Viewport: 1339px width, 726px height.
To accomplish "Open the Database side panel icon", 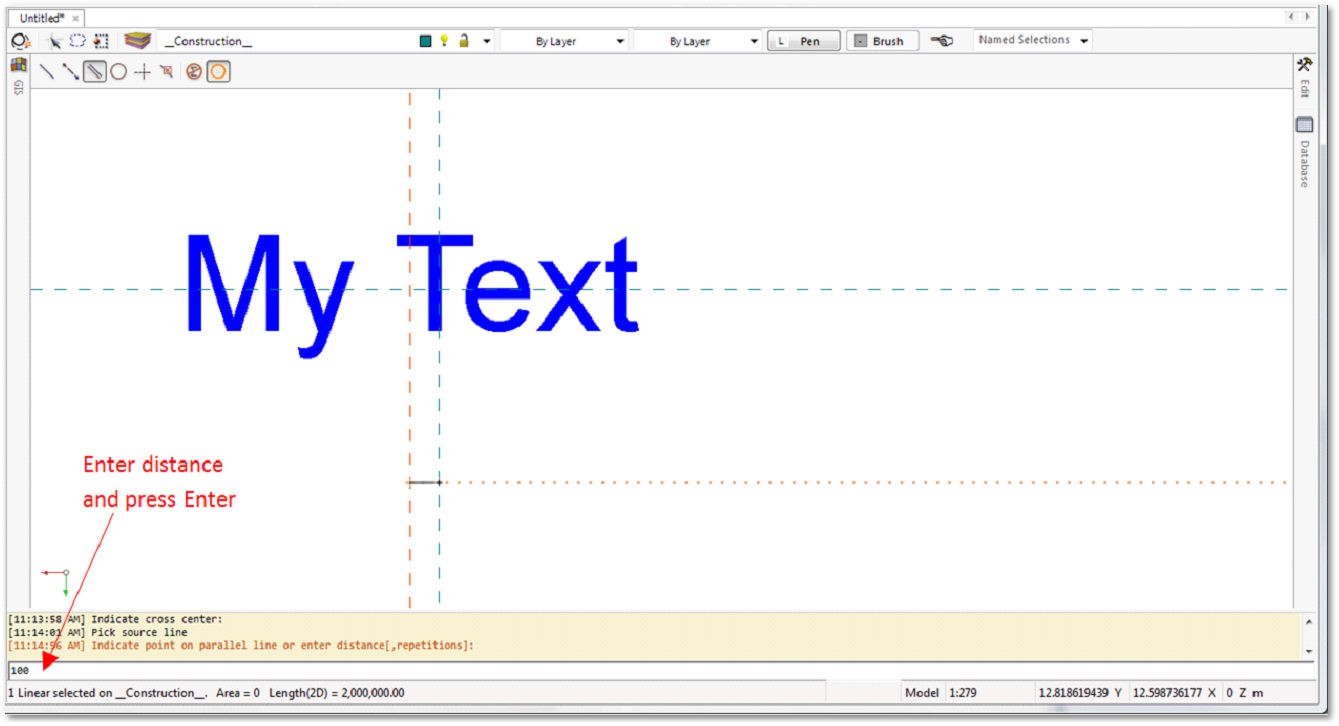I will pos(1304,125).
